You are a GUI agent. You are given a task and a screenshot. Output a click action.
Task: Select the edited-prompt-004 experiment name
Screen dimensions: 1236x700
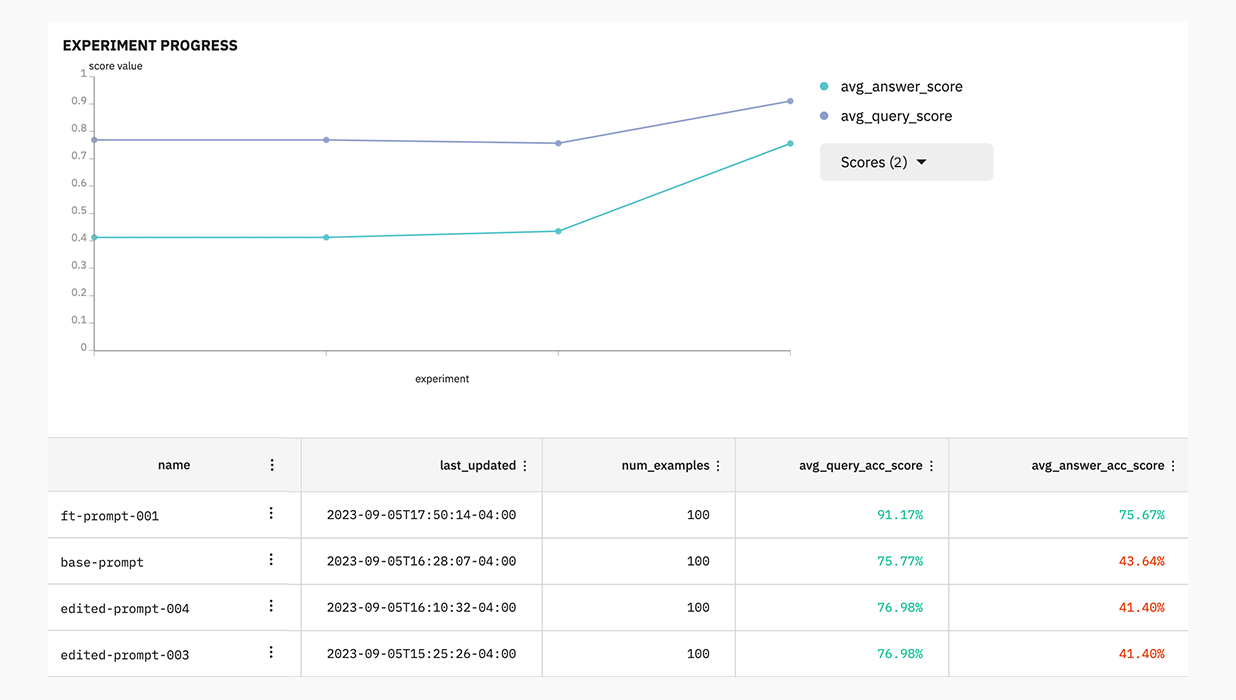click(x=125, y=608)
